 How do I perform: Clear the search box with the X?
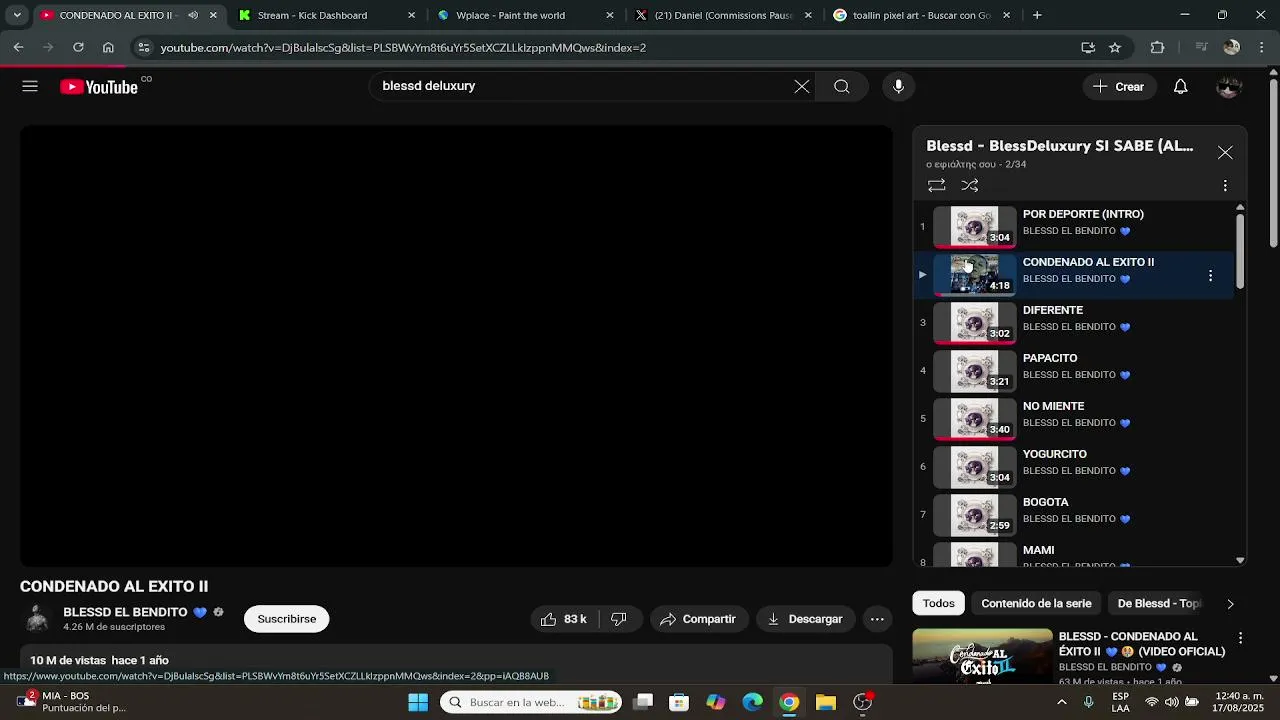pos(802,86)
